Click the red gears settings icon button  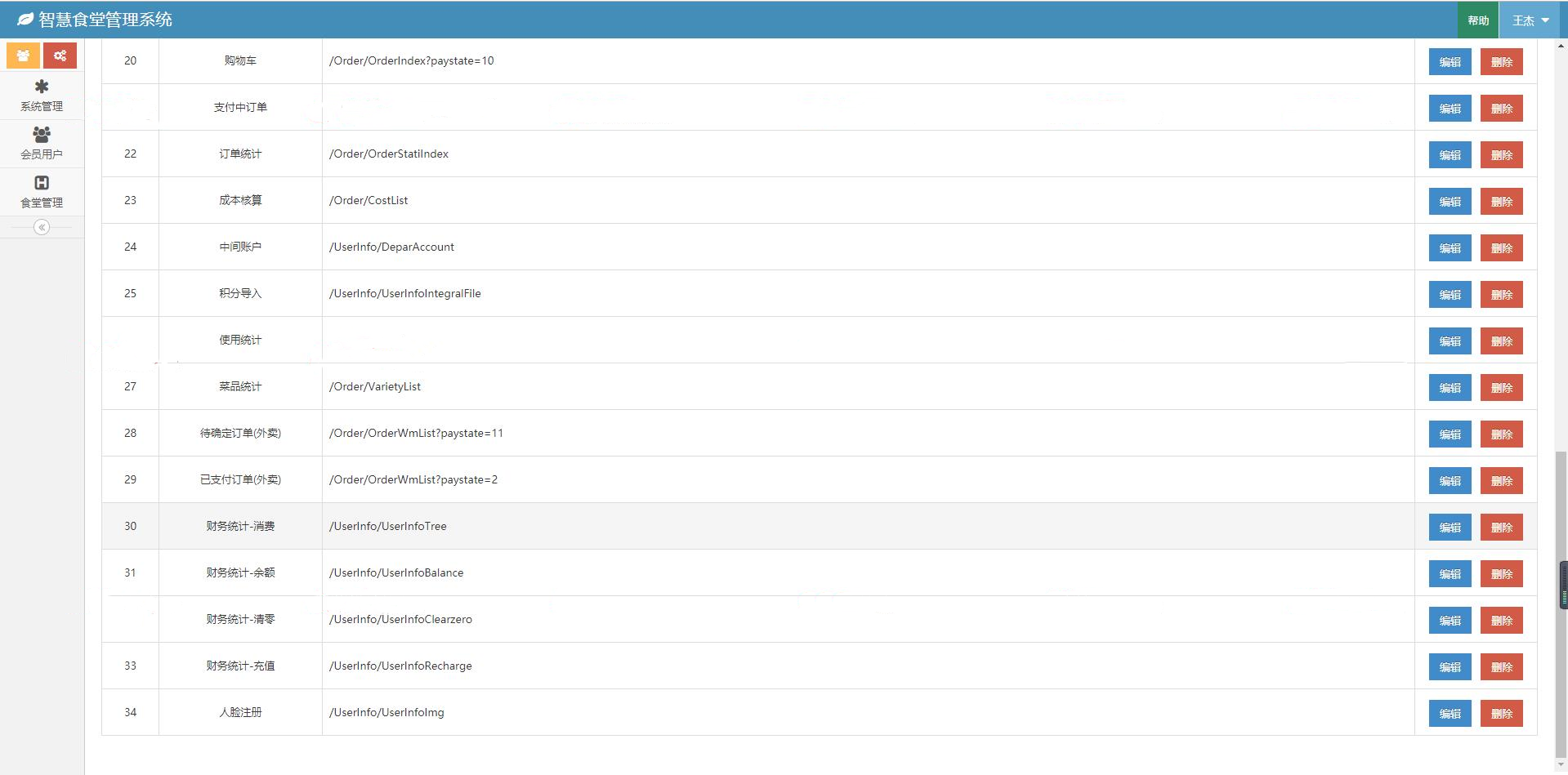[x=60, y=56]
